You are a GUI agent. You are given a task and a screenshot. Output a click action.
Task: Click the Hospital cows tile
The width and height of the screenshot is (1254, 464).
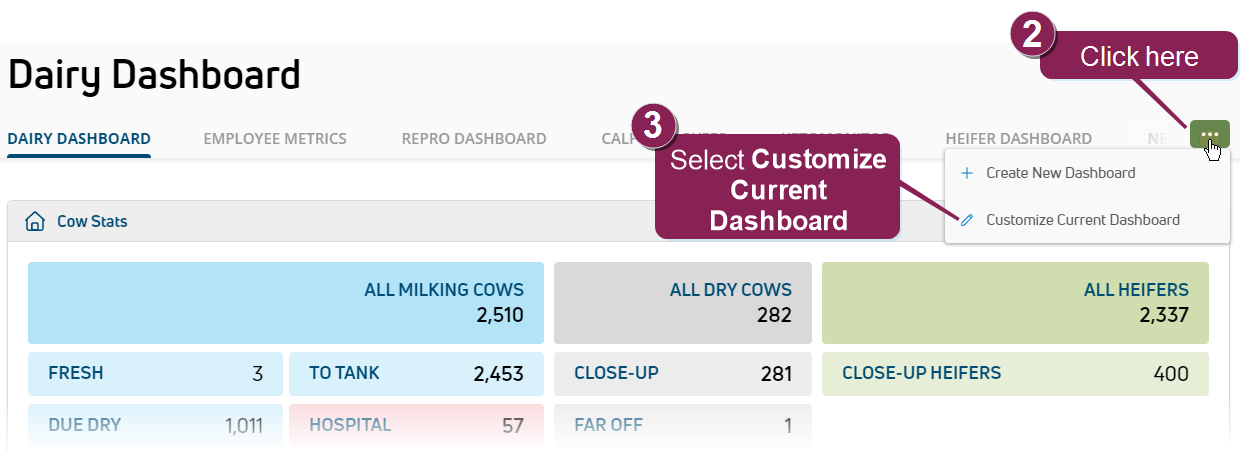point(416,425)
